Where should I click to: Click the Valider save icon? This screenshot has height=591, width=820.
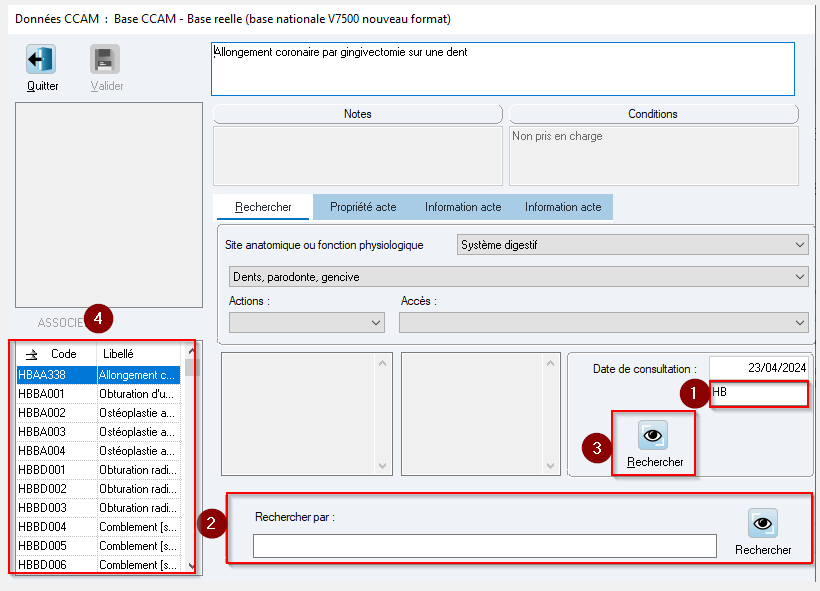(x=105, y=59)
